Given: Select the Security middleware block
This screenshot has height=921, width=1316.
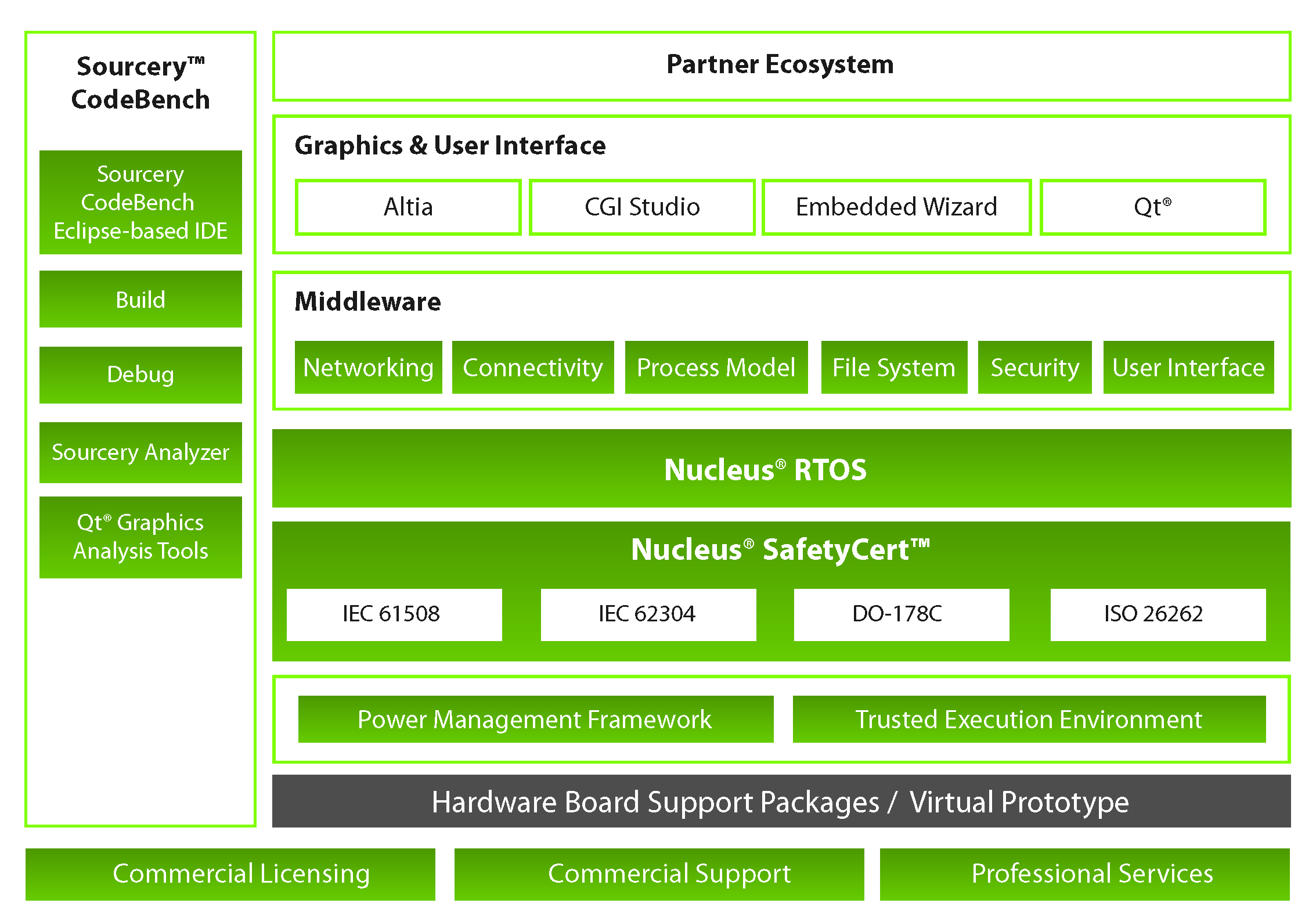Looking at the screenshot, I should pyautogui.click(x=1034, y=368).
